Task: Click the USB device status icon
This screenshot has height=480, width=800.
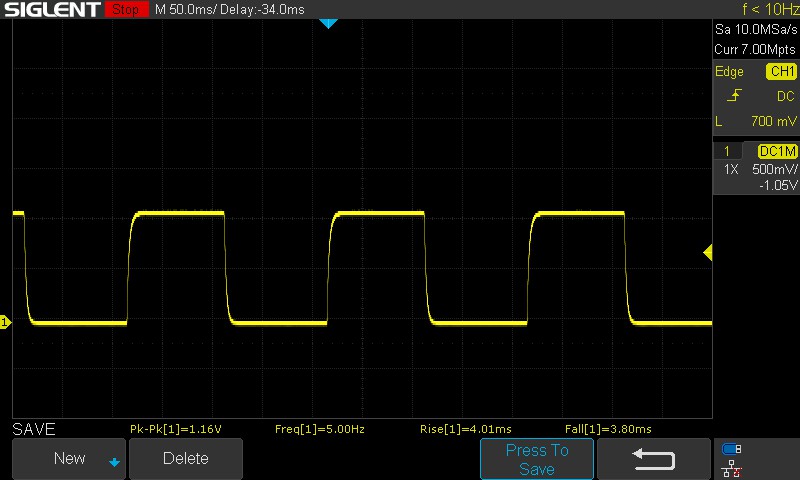Action: pyautogui.click(x=732, y=449)
